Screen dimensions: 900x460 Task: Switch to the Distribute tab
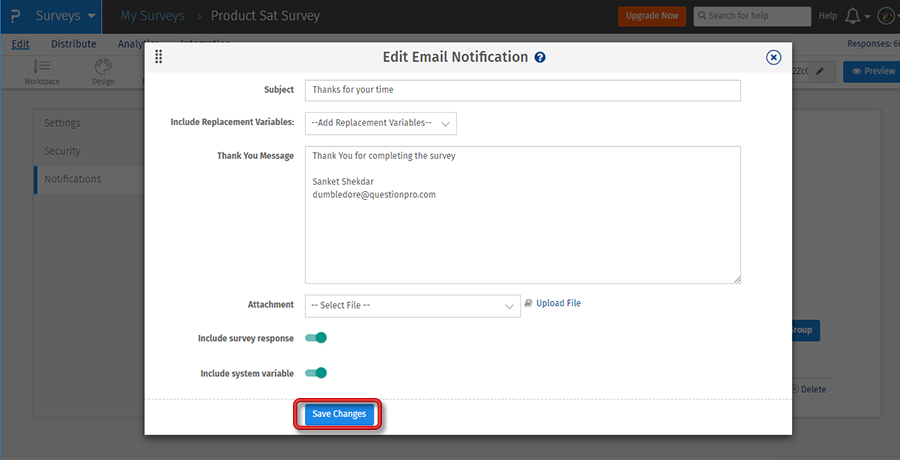click(74, 44)
